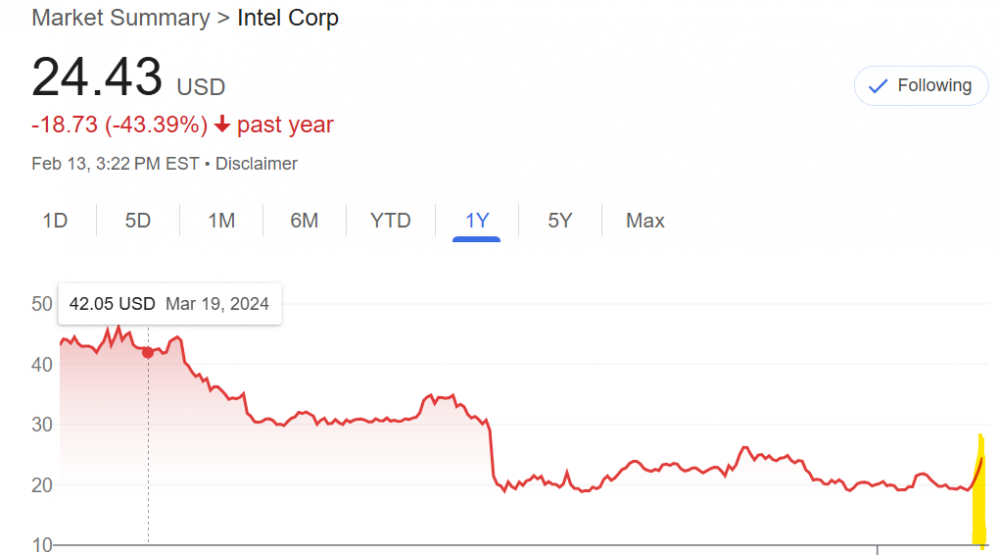The height and width of the screenshot is (555, 1000).
Task: Switch to the 5Y range tab
Action: coord(560,220)
